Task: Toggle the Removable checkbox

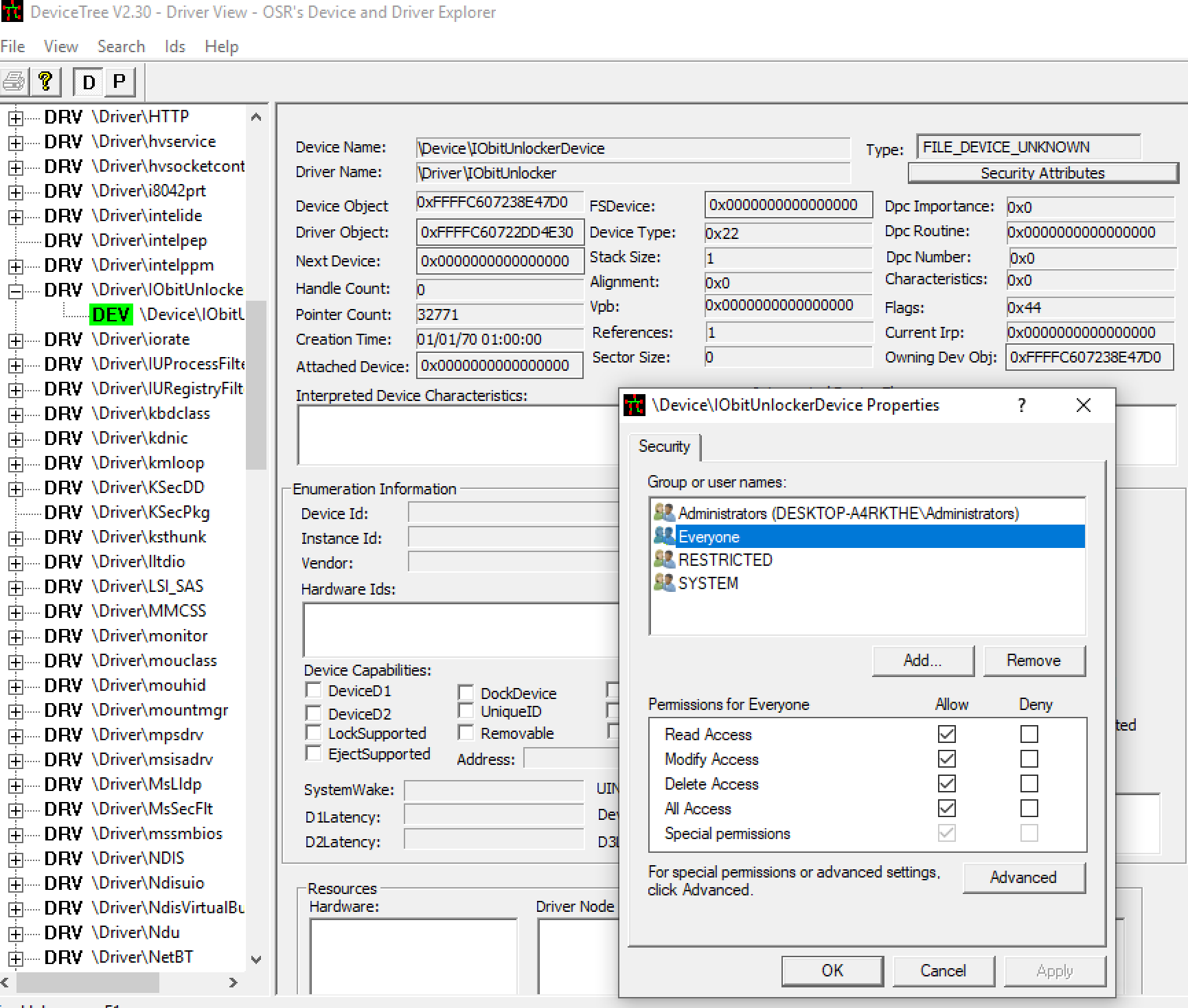Action: [466, 733]
